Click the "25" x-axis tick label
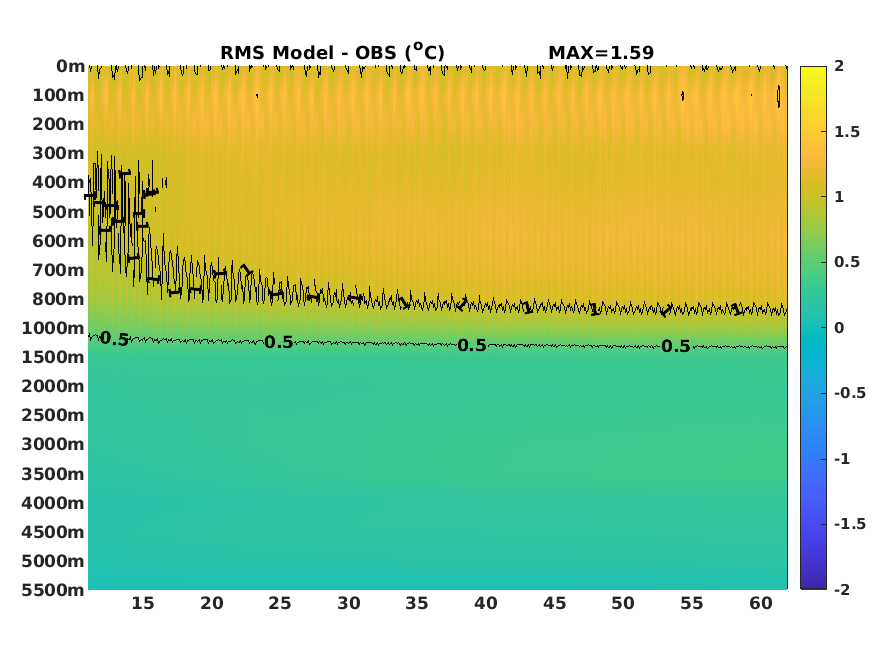This screenshot has height=656, width=875. coord(280,604)
